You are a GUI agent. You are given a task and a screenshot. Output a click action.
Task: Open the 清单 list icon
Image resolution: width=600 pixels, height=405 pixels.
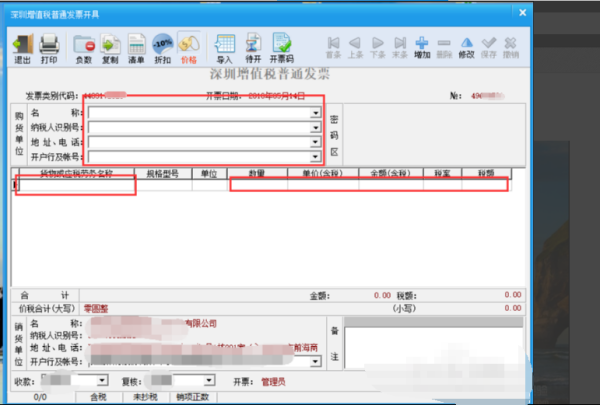[x=136, y=49]
